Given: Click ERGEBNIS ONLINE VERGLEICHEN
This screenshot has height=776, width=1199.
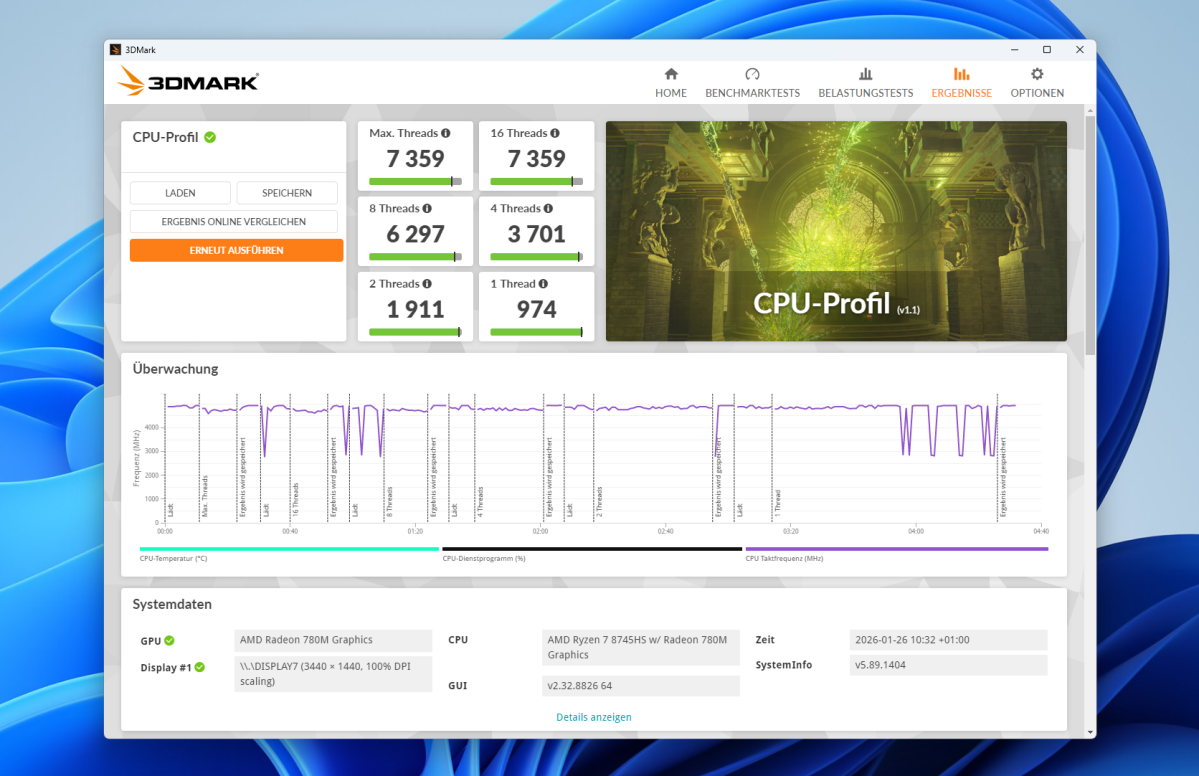Looking at the screenshot, I should coord(233,221).
